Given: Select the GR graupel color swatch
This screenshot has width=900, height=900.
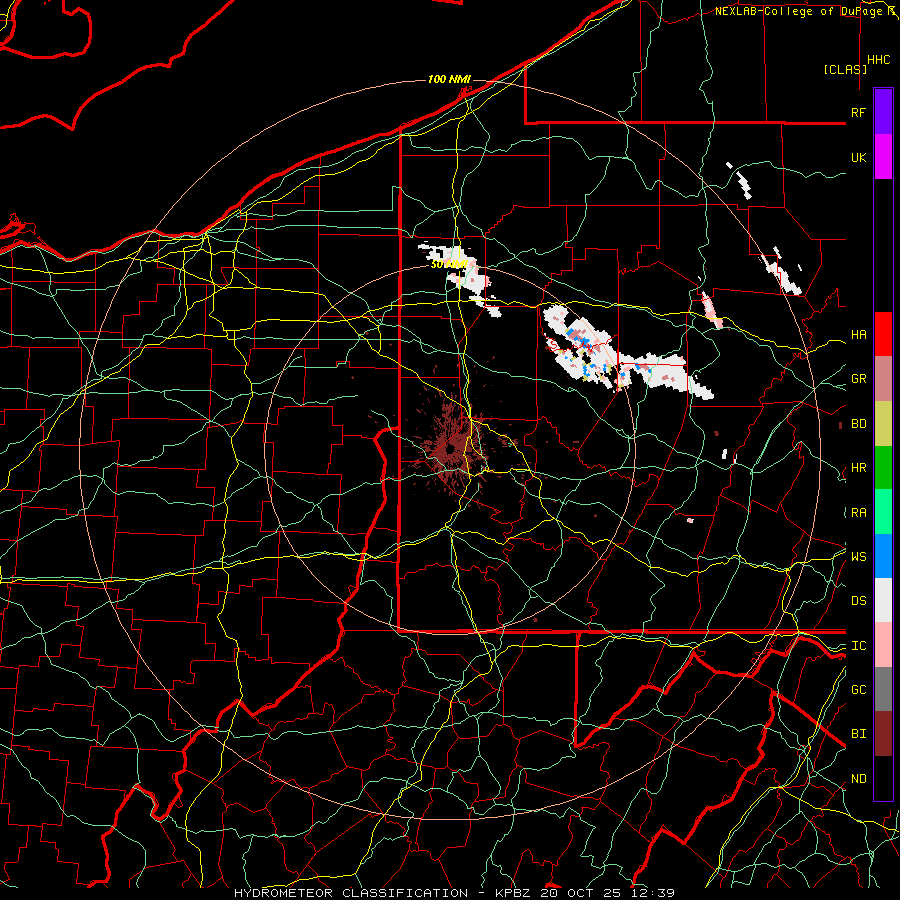Looking at the screenshot, I should pyautogui.click(x=883, y=379).
